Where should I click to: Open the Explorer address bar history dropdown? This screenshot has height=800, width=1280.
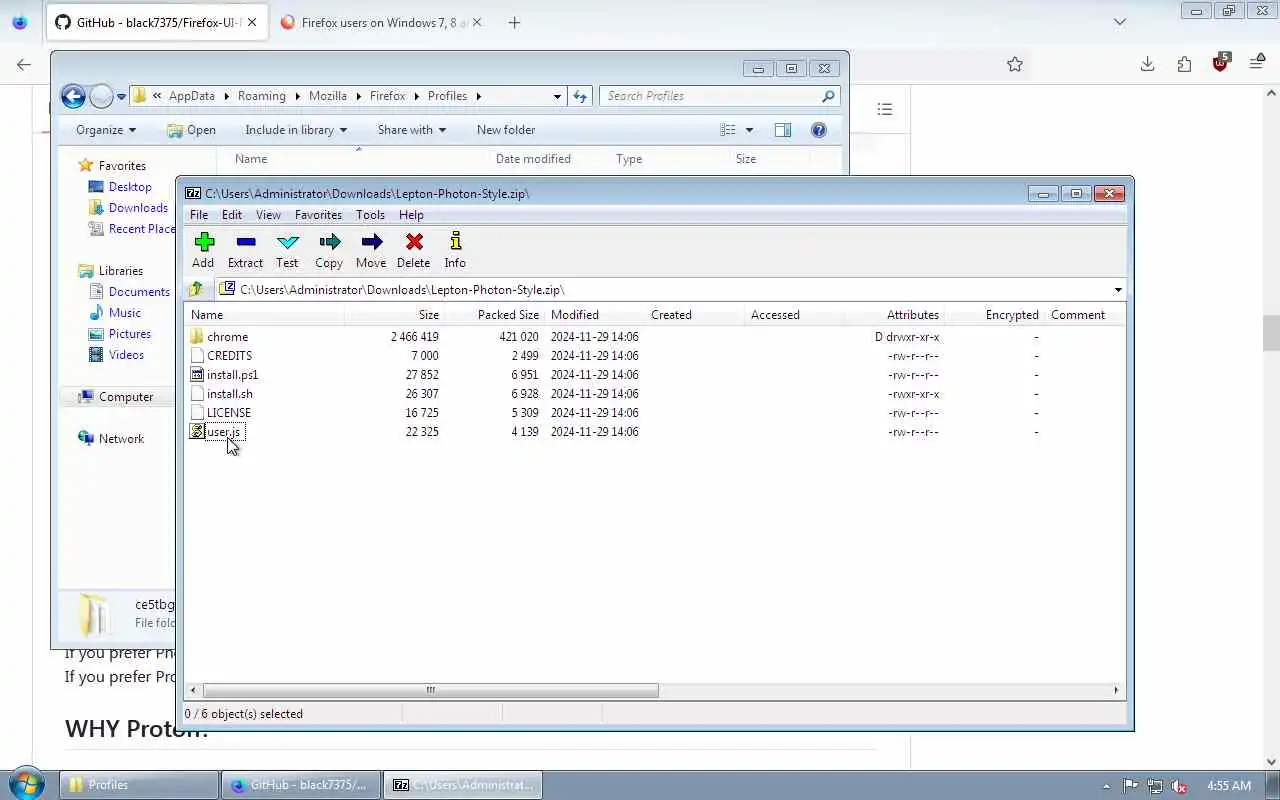tap(557, 96)
